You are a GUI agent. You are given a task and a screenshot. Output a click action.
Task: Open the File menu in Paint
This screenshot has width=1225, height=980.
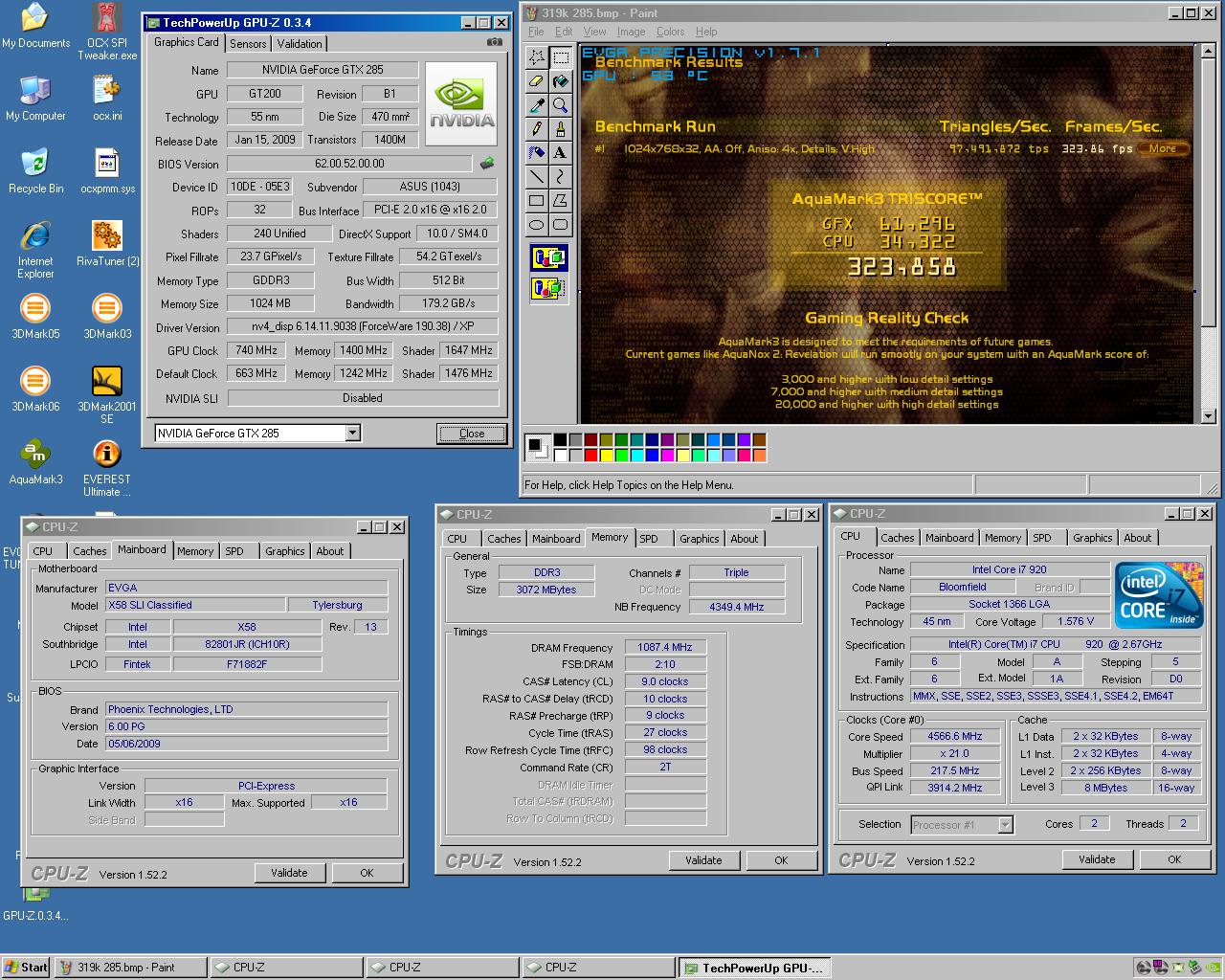point(536,32)
